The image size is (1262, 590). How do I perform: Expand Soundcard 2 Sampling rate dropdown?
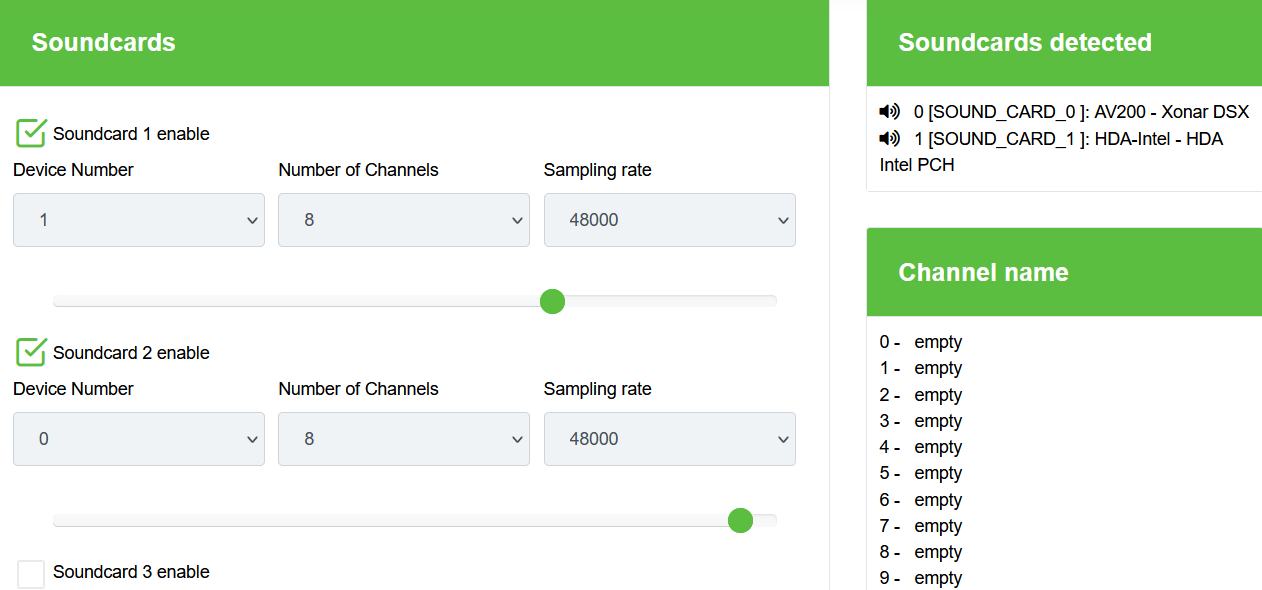coord(669,439)
